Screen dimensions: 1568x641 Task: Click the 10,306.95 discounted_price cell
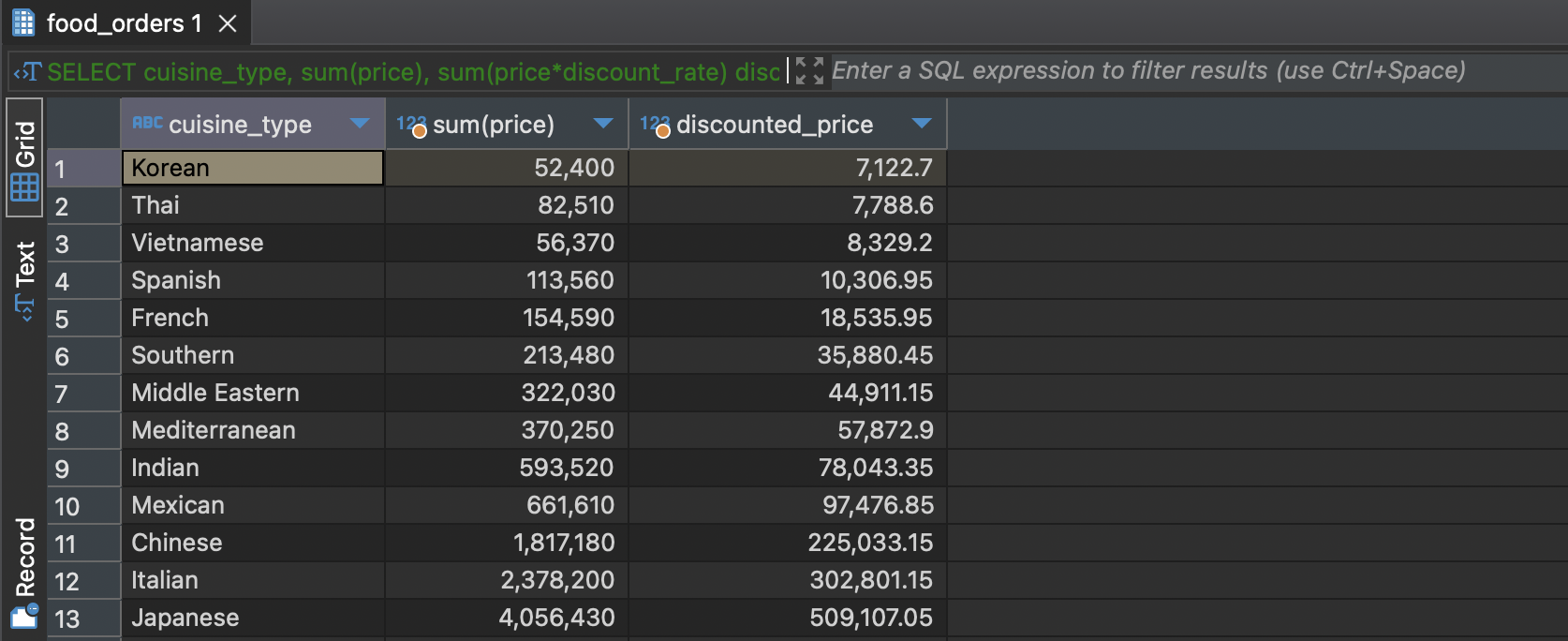click(788, 280)
